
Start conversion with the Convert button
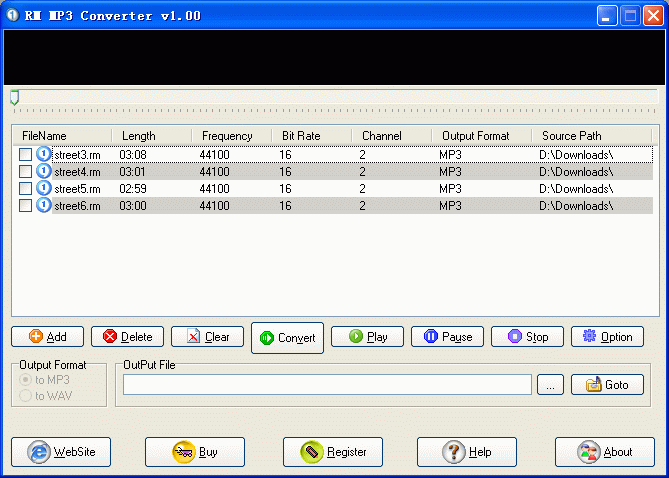[287, 338]
